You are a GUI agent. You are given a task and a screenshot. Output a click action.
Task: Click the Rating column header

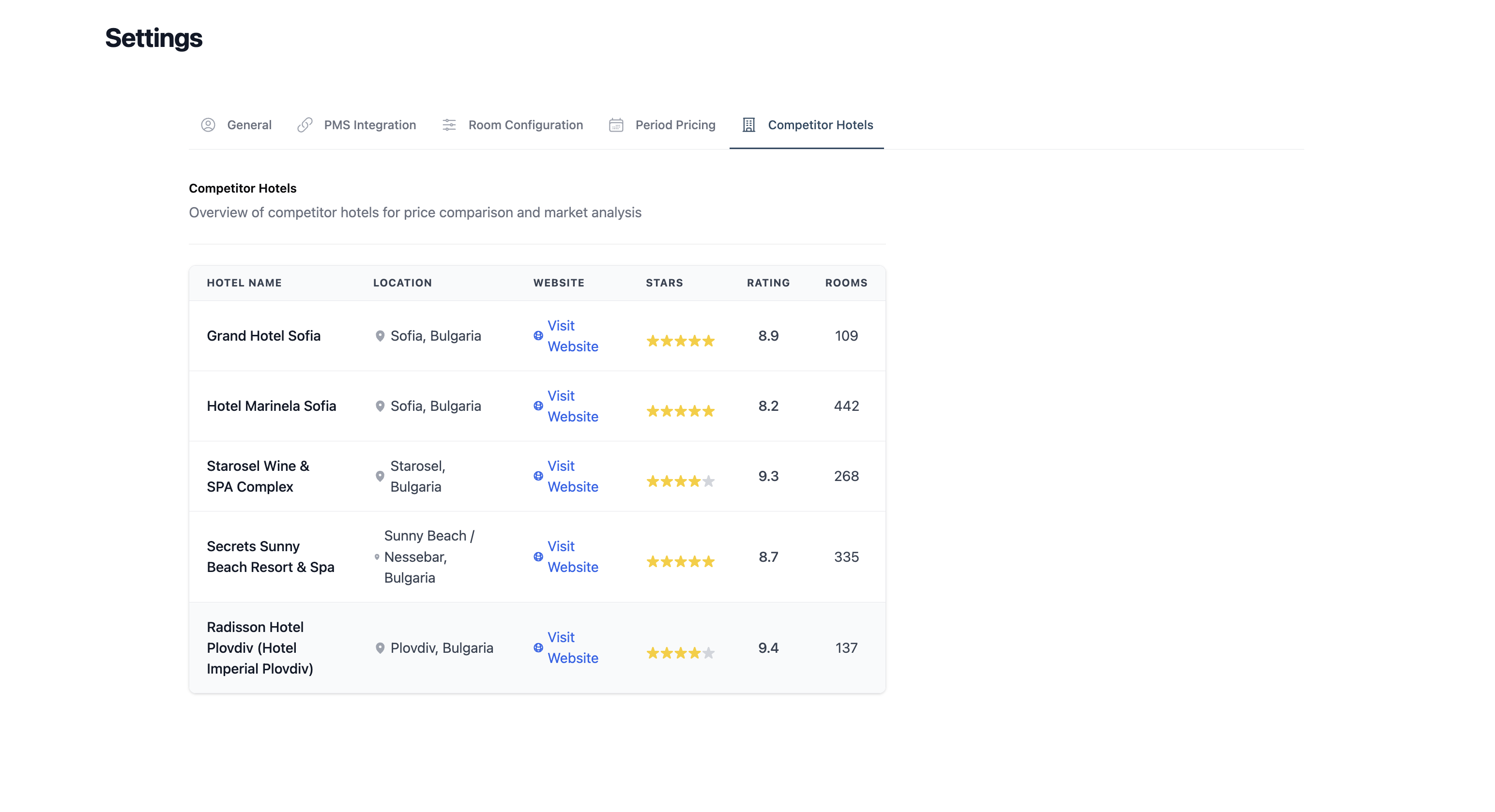click(768, 283)
